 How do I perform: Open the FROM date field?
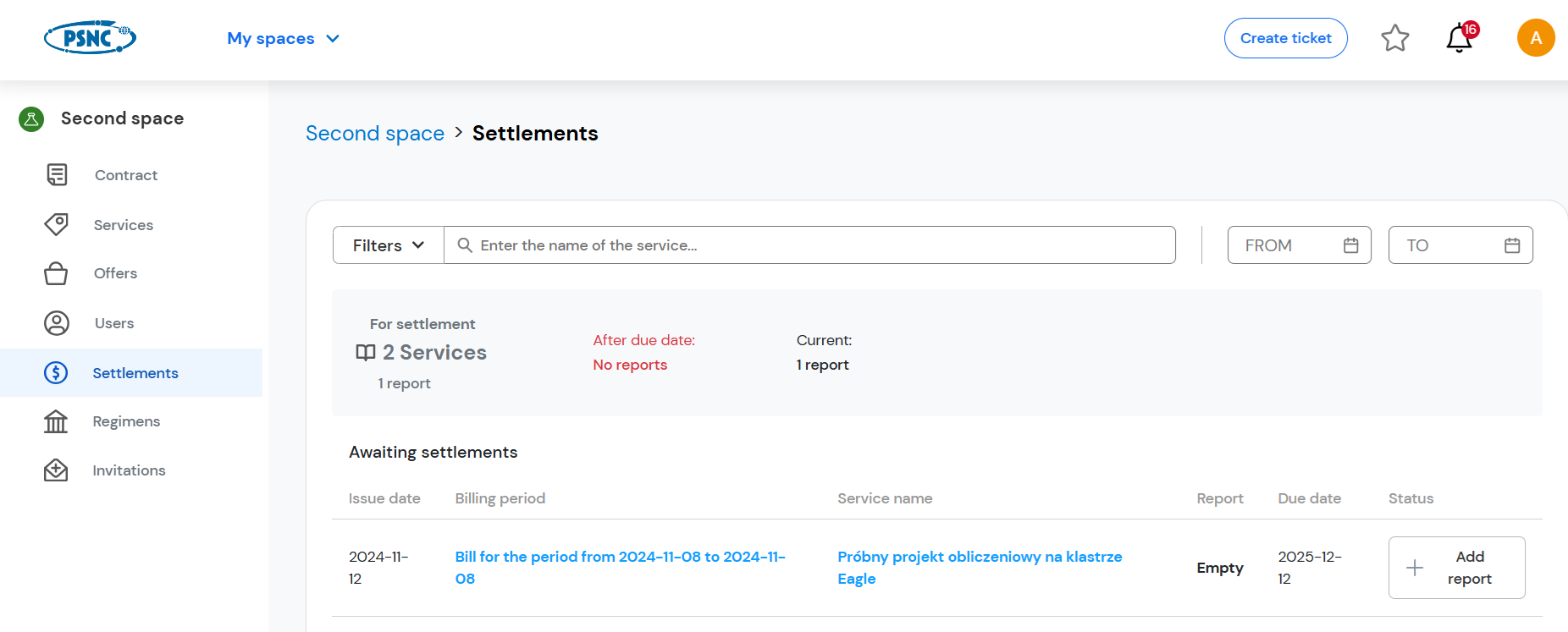pyautogui.click(x=1299, y=245)
